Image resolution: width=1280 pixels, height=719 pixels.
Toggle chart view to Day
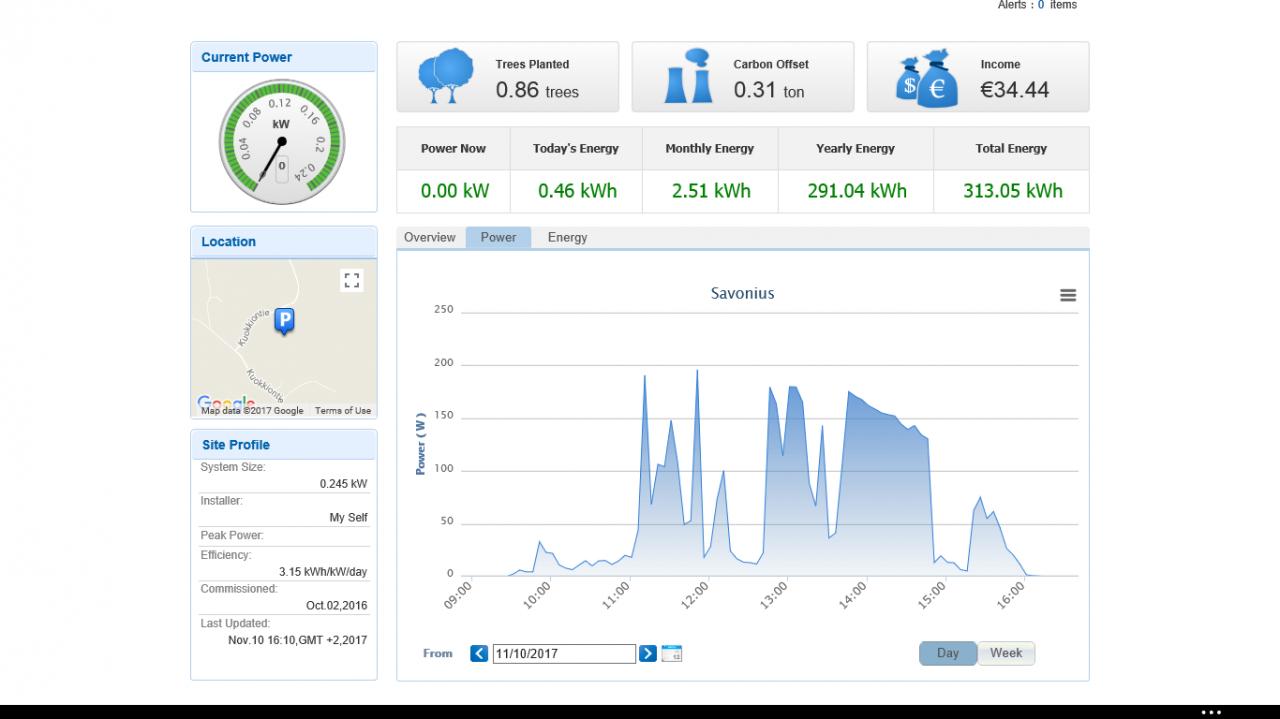pyautogui.click(x=948, y=653)
